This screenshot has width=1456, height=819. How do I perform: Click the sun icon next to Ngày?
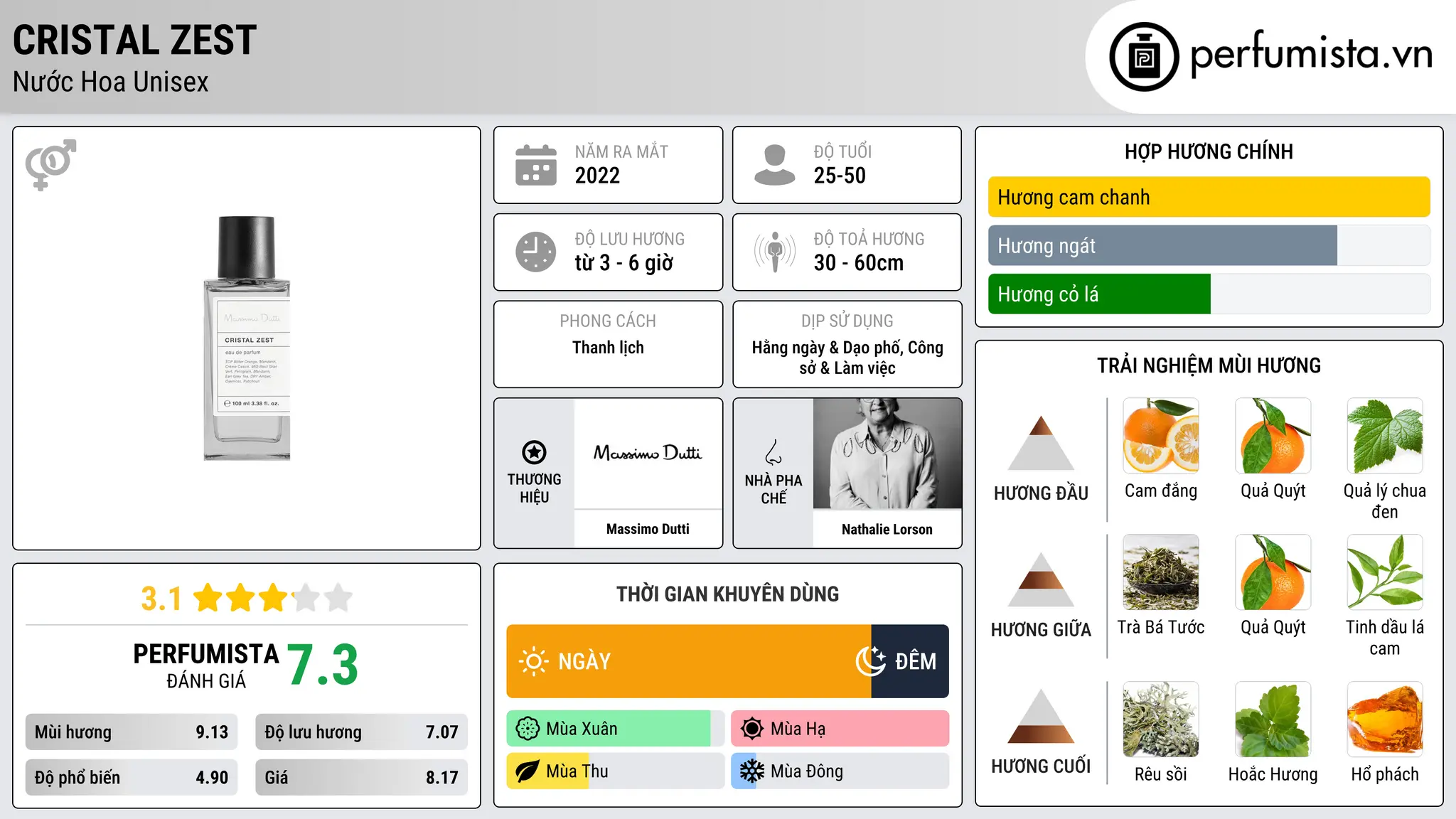[533, 661]
